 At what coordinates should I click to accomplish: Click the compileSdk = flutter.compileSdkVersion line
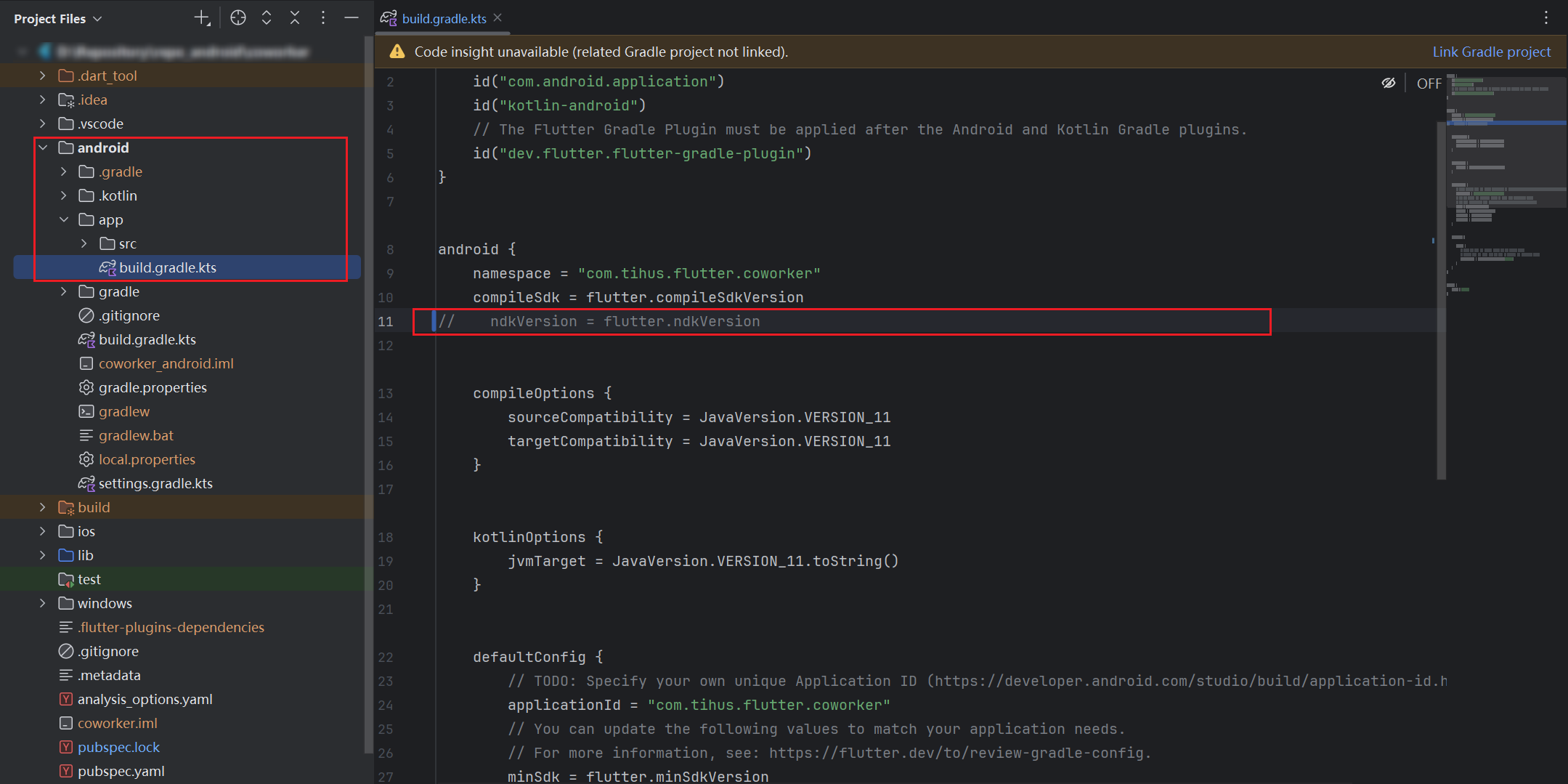638,297
